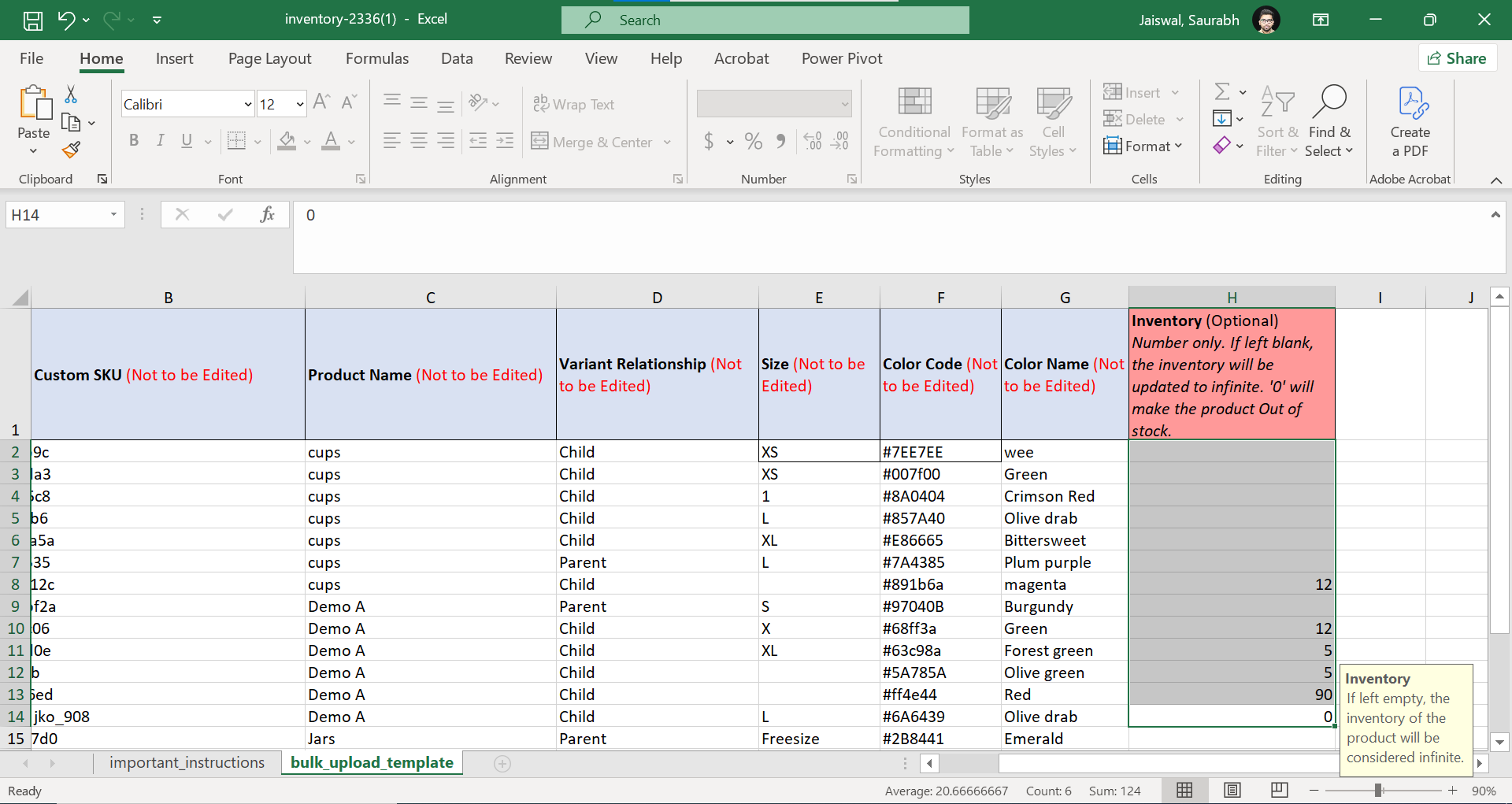Image resolution: width=1512 pixels, height=804 pixels.
Task: Toggle Align Right
Action: (446, 141)
